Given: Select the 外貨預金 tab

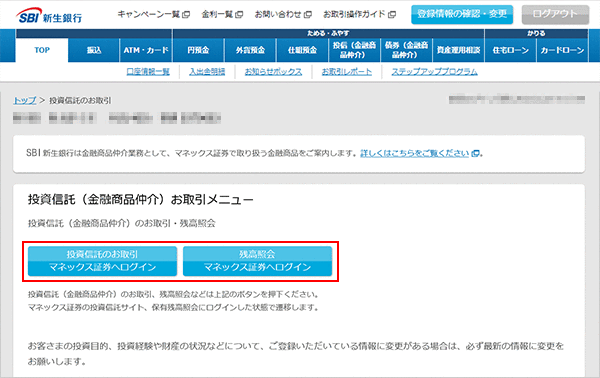Looking at the screenshot, I should point(250,50).
